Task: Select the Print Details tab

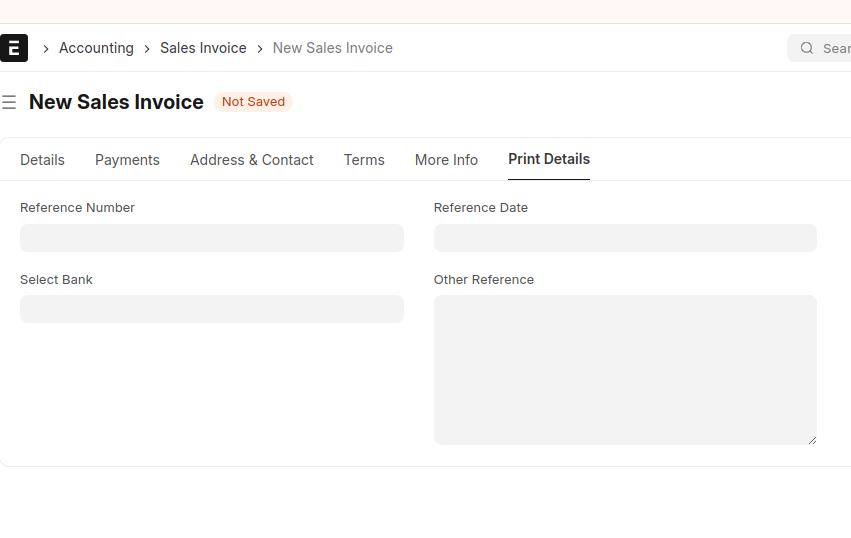Action: pos(549,159)
